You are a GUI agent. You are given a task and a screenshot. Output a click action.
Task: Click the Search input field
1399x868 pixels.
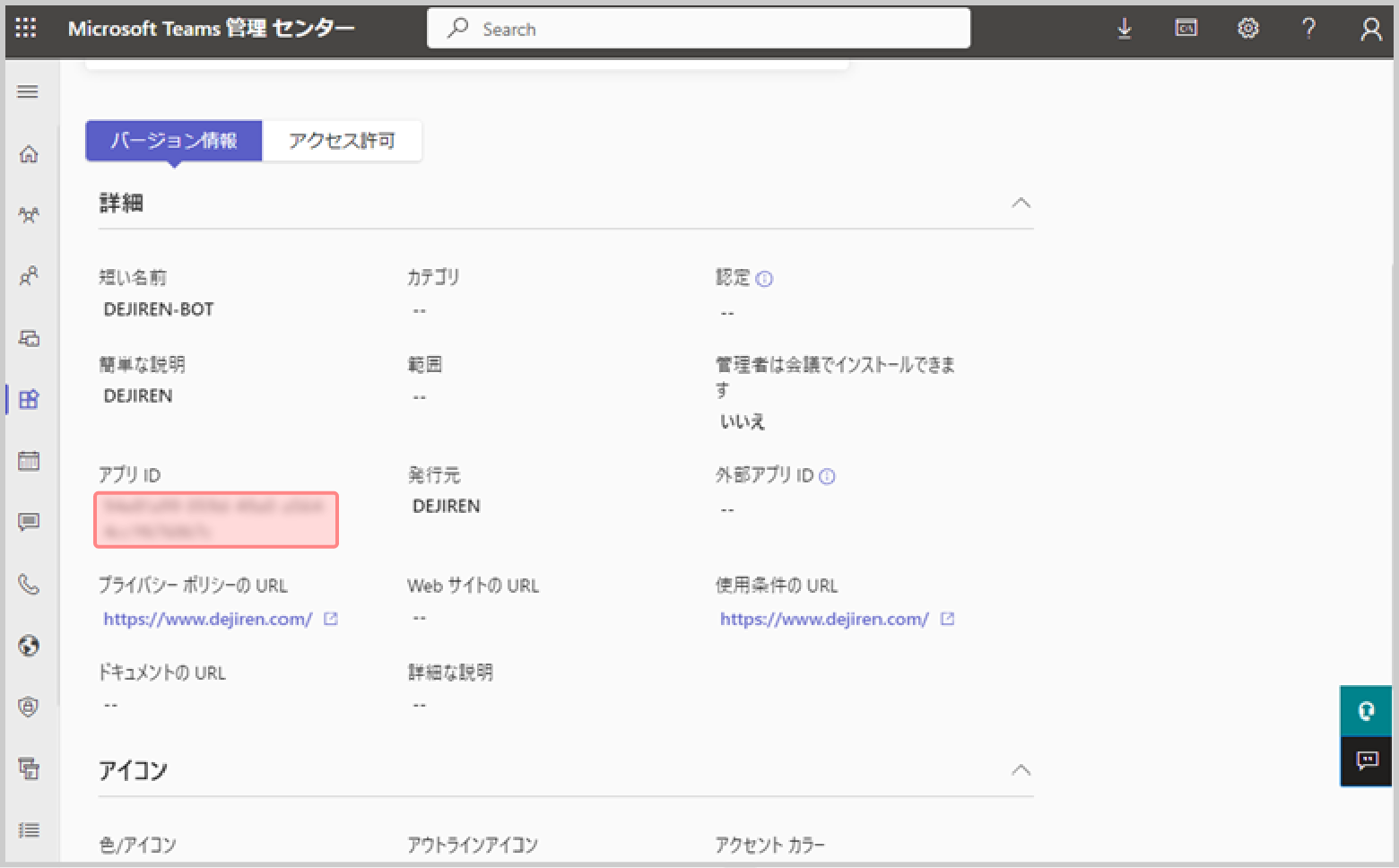[698, 29]
